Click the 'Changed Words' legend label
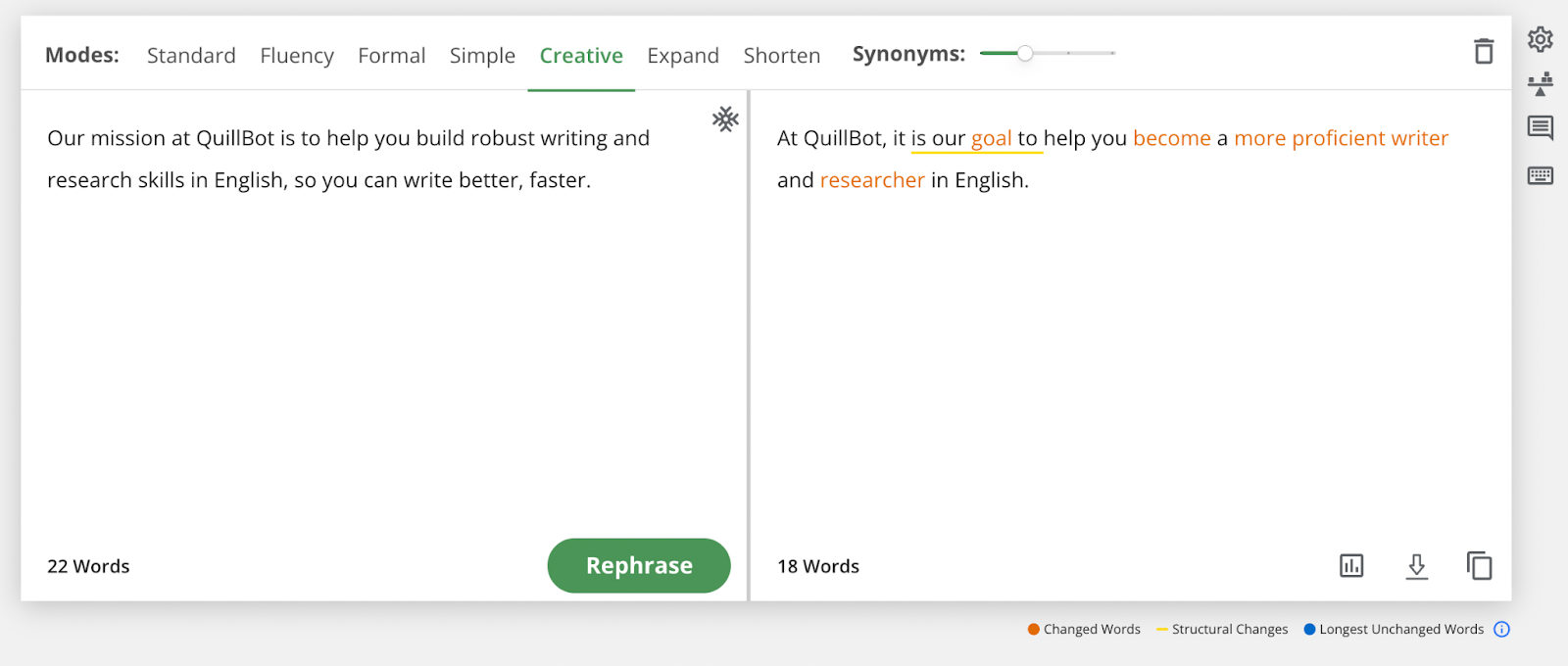Screen dimensions: 1568x666 (1092, 629)
